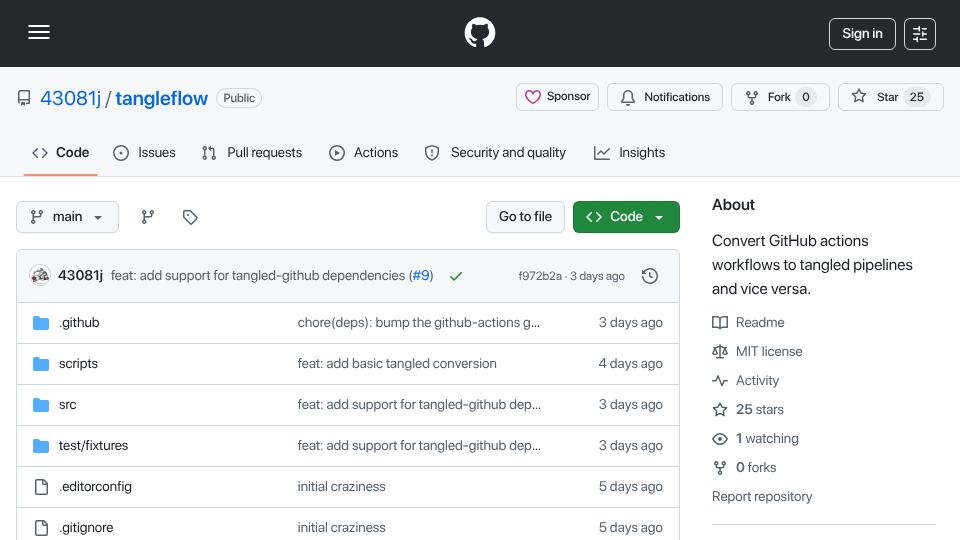Switch to the Issues tab
This screenshot has height=540, width=960.
coord(144,152)
